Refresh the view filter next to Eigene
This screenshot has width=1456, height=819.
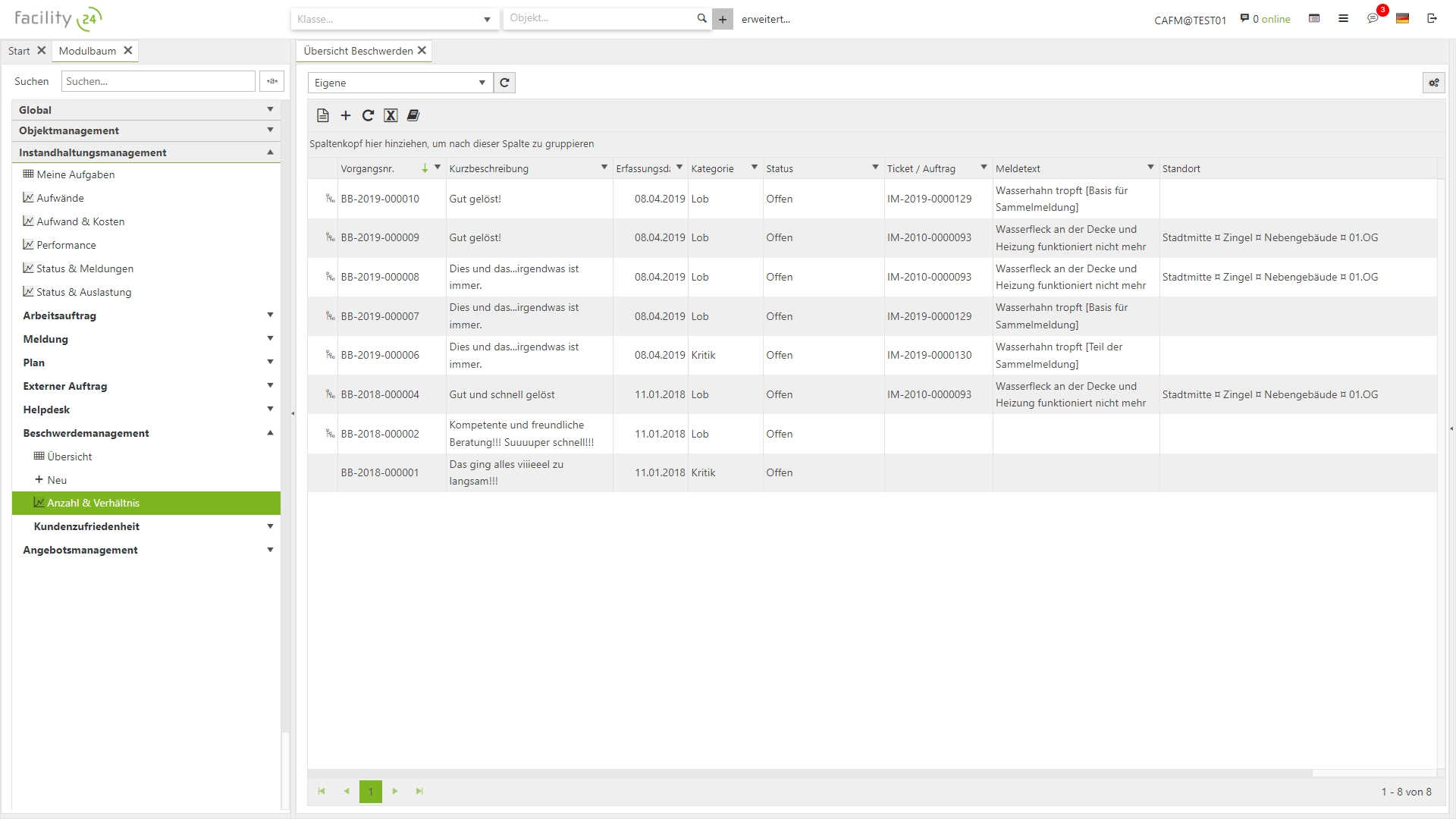tap(504, 83)
